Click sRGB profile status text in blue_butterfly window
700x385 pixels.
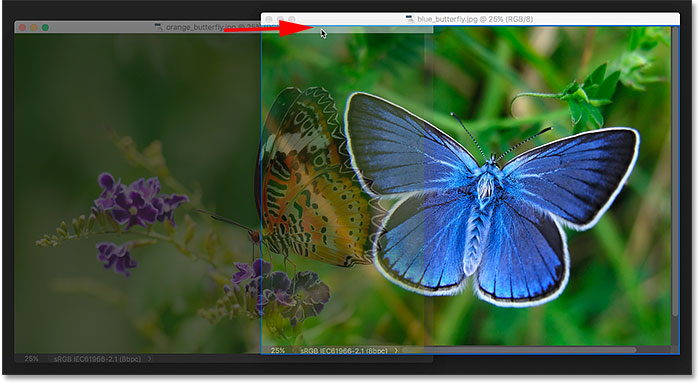pyautogui.click(x=344, y=351)
